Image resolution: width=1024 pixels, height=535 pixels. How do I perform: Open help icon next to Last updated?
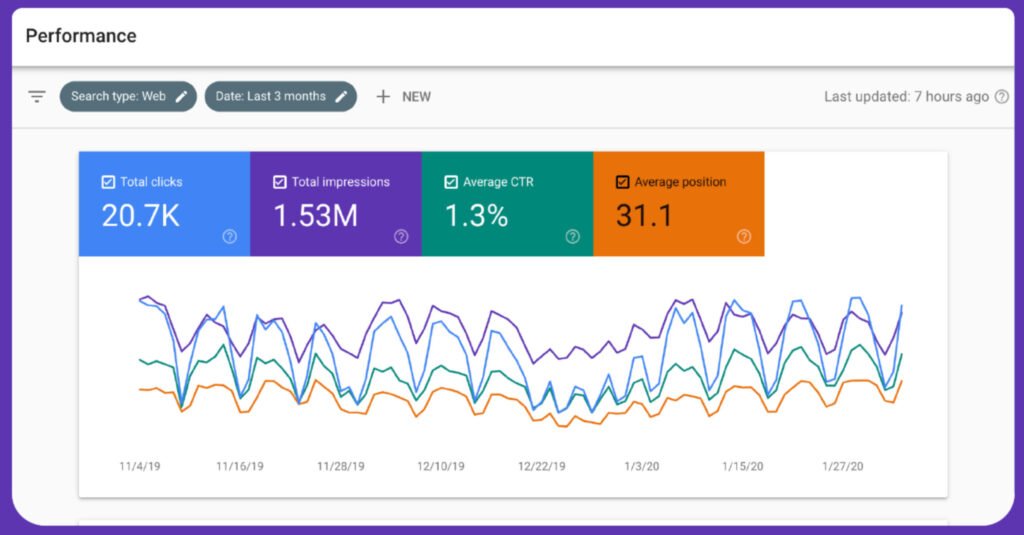1002,97
